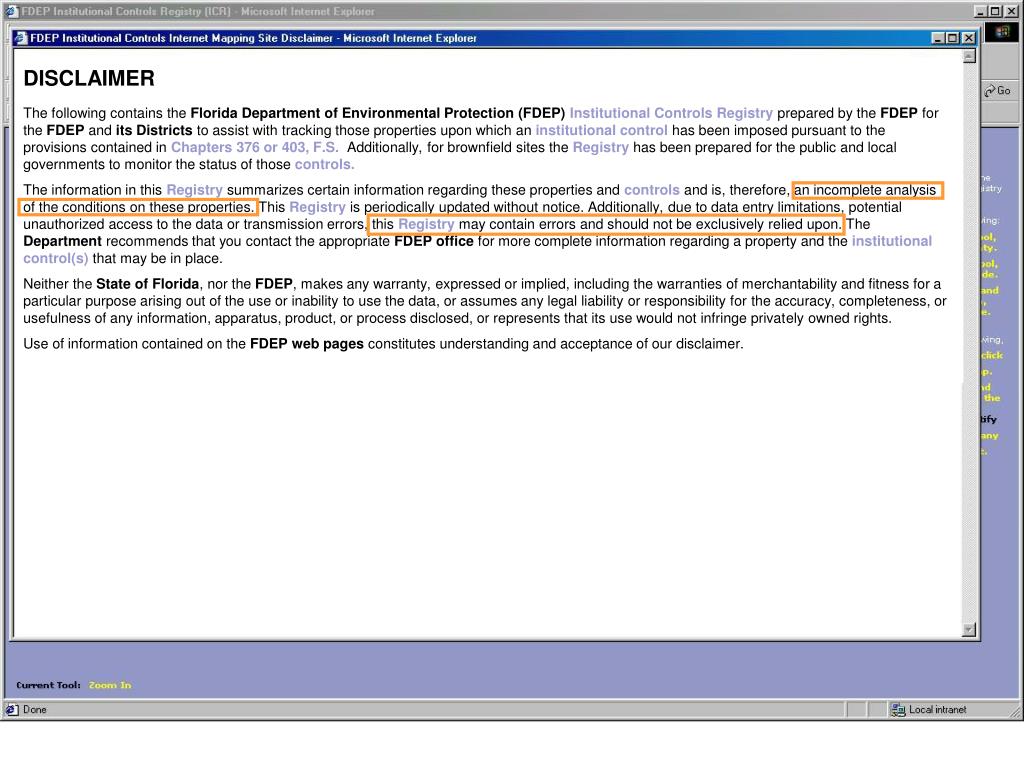Click the Local intranet zone icon
Viewport: 1024px width, 768px height.
(x=899, y=709)
